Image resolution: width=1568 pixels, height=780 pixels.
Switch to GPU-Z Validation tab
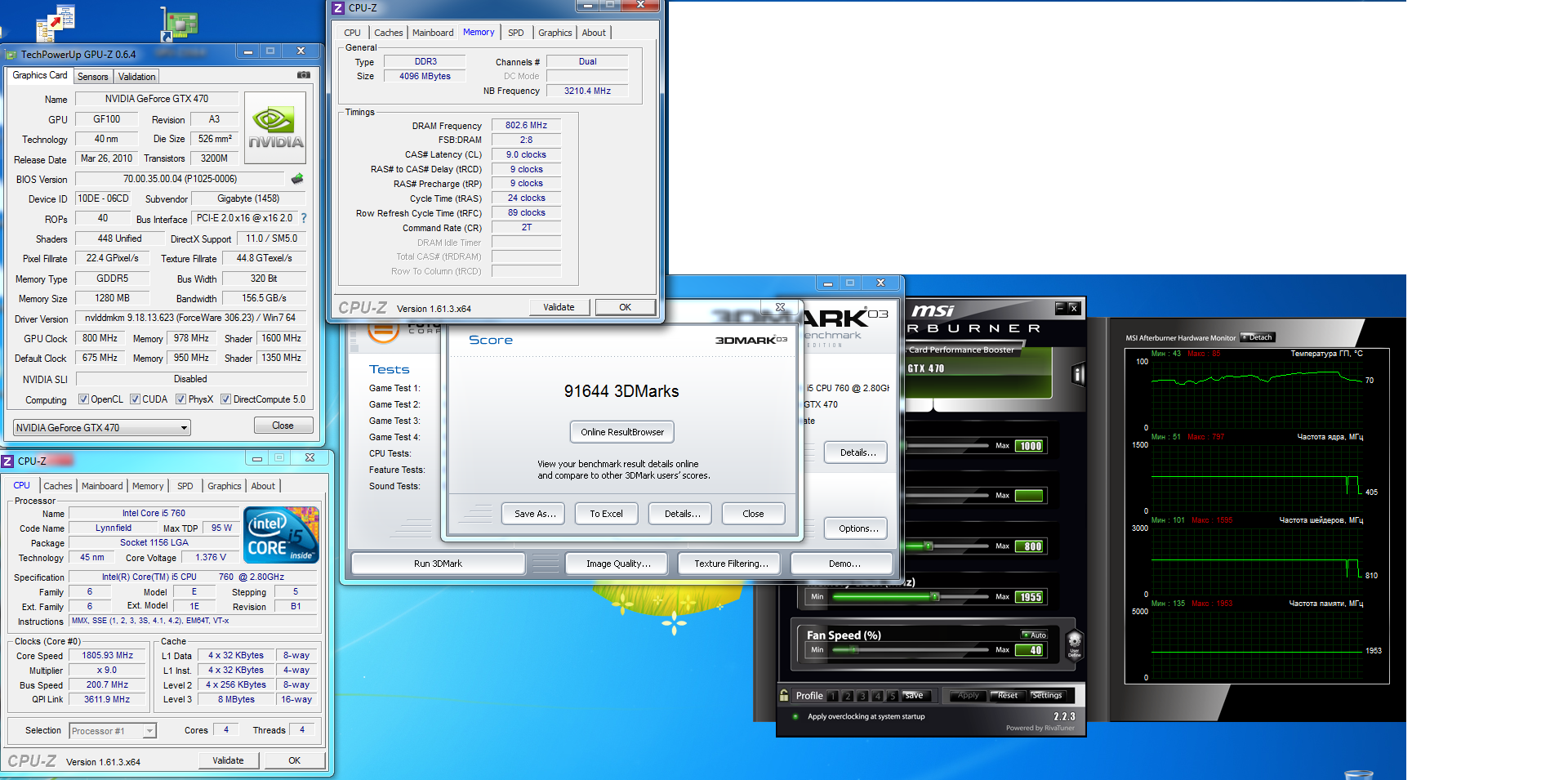[136, 76]
